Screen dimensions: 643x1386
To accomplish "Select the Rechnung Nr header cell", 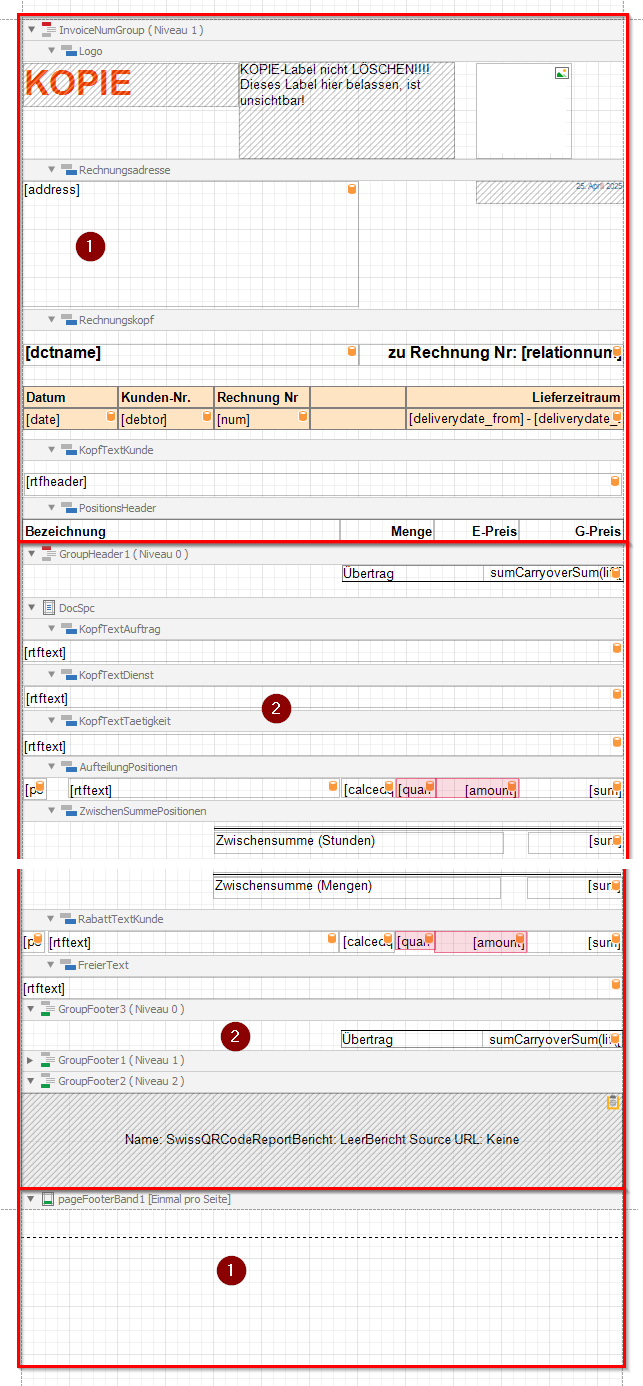I will point(262,398).
